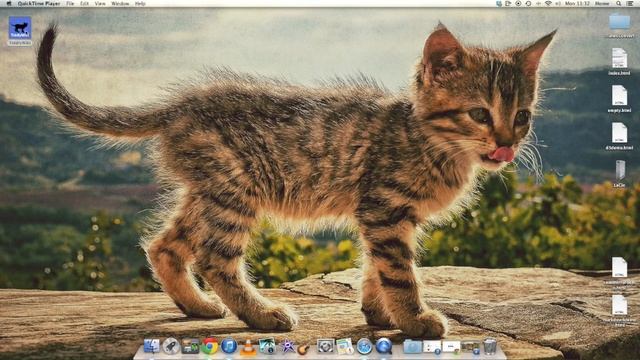
Task: Open the QuickTime Player menu
Action: [x=39, y=3]
